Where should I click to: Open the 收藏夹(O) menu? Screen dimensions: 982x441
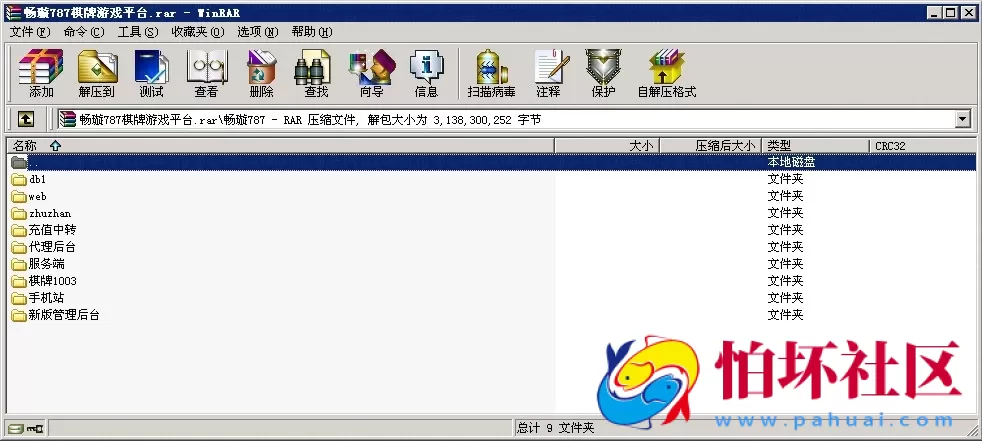198,32
